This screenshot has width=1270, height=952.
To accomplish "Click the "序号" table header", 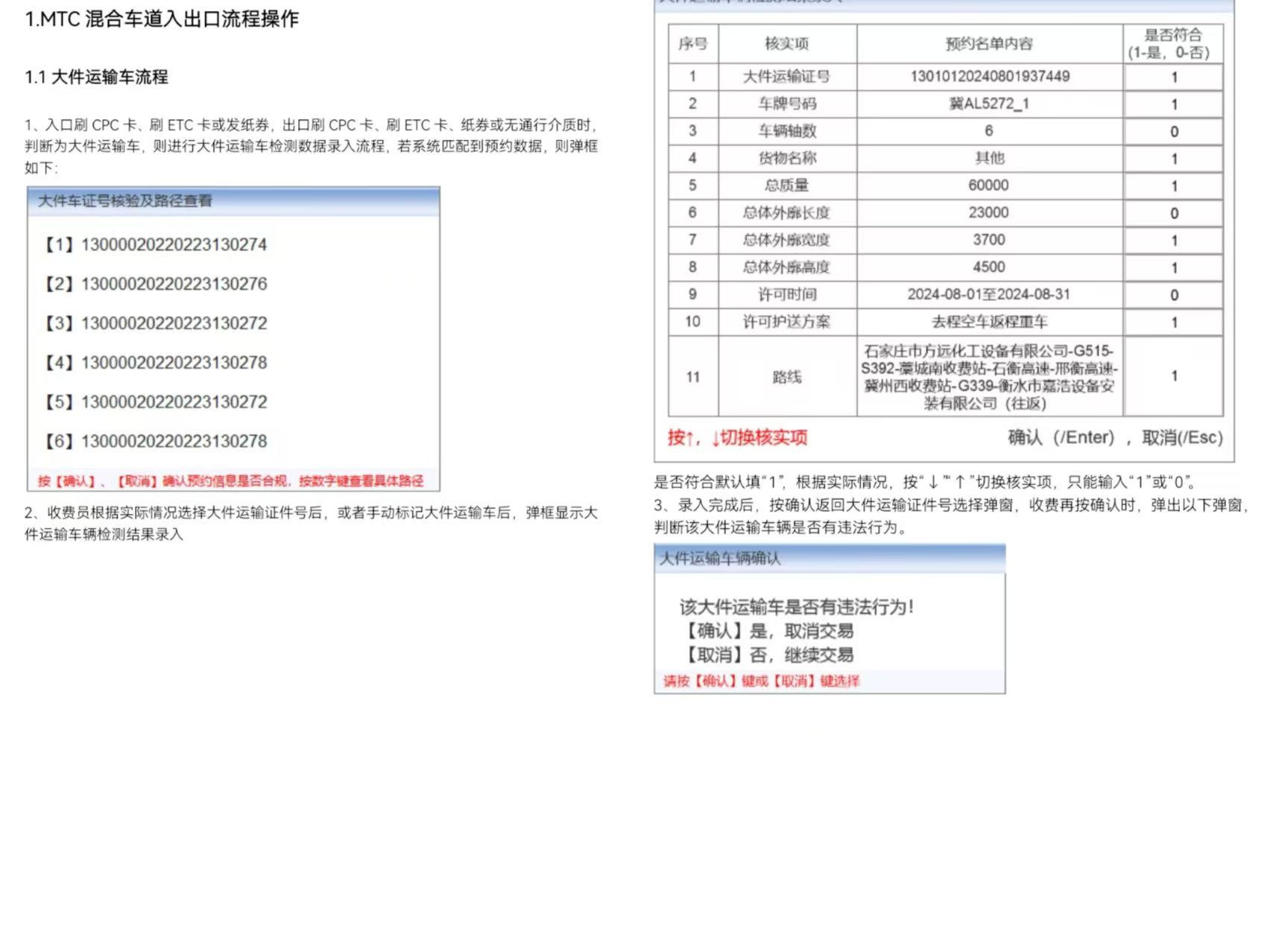I will [x=692, y=44].
